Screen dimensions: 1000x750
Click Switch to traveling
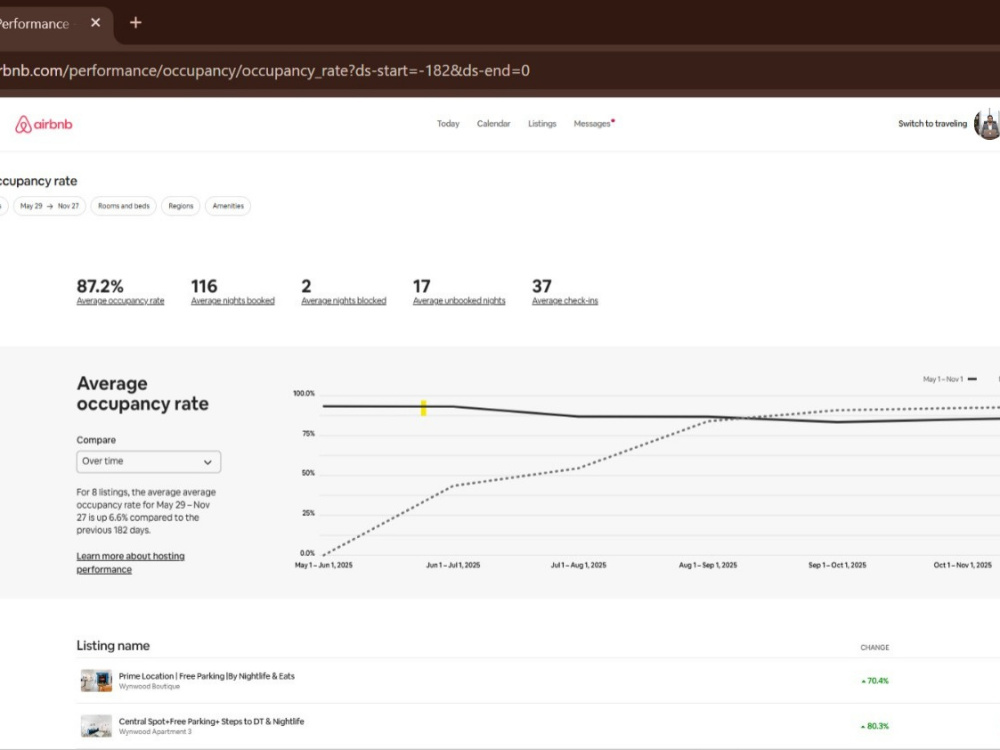click(x=932, y=124)
